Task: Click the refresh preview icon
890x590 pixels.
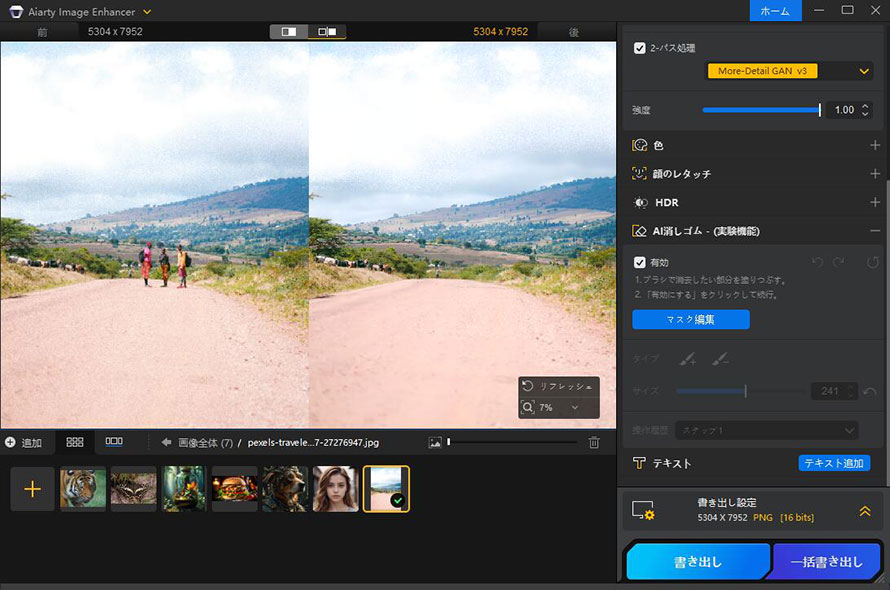Action: 528,386
